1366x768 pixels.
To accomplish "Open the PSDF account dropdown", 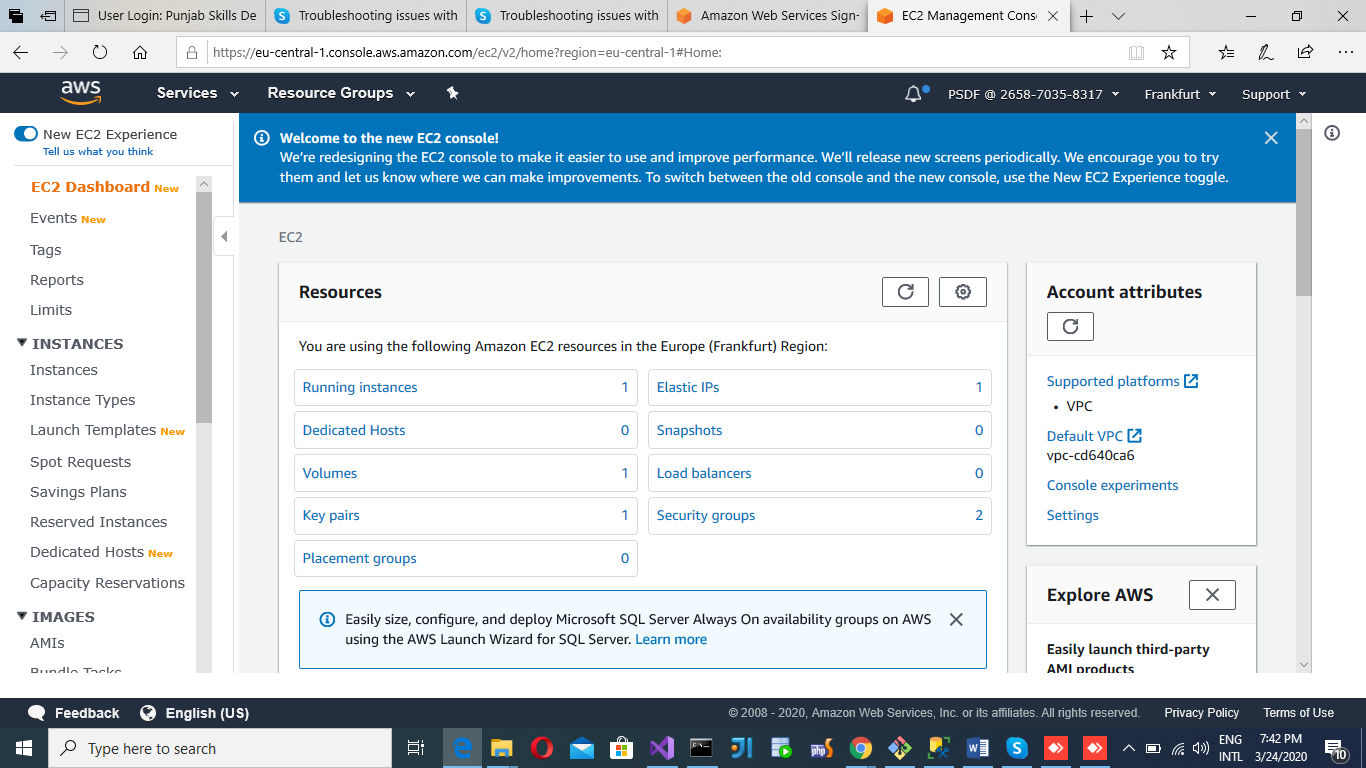I will point(1033,94).
